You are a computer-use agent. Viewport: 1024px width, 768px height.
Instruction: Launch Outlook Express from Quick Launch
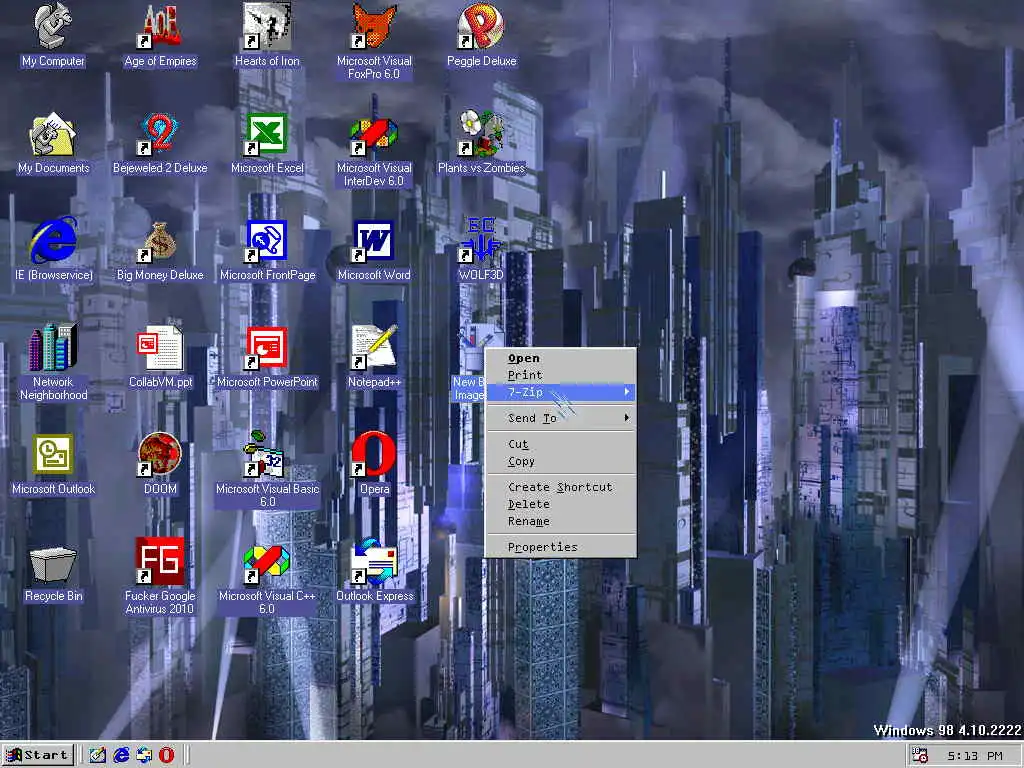pyautogui.click(x=144, y=756)
